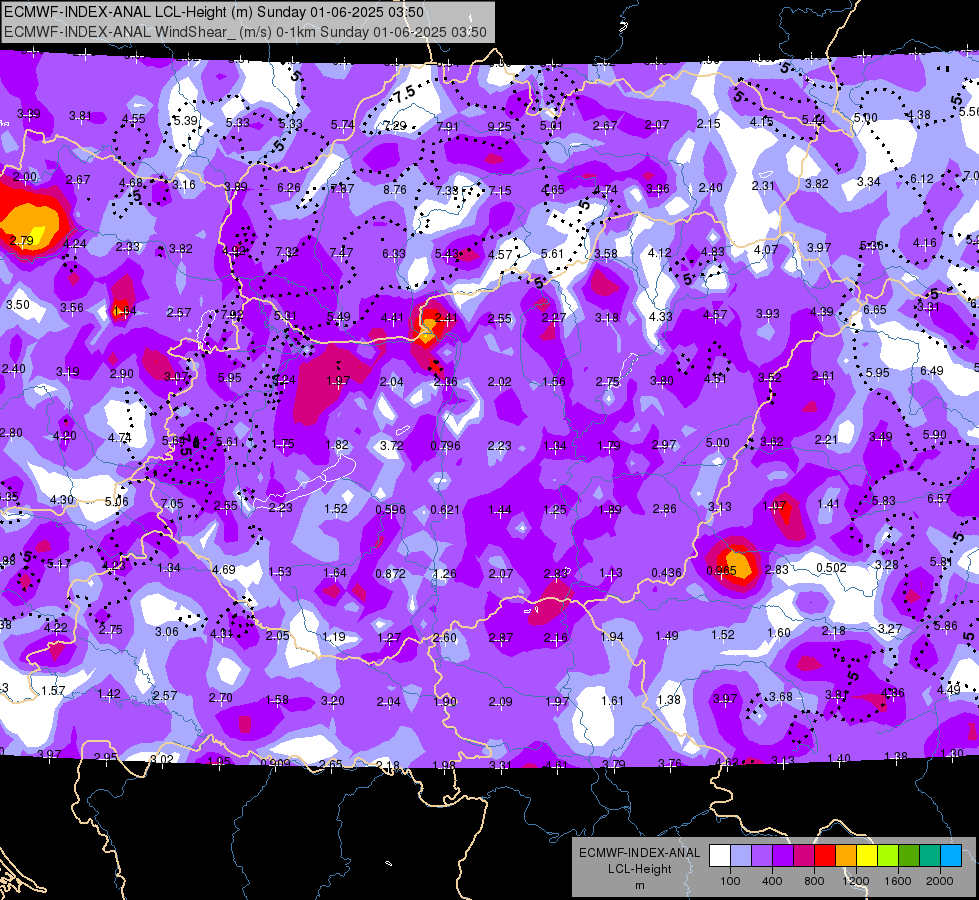Click the value 2.79 on the western hotspot
Image resolution: width=979 pixels, height=900 pixels.
click(x=21, y=240)
